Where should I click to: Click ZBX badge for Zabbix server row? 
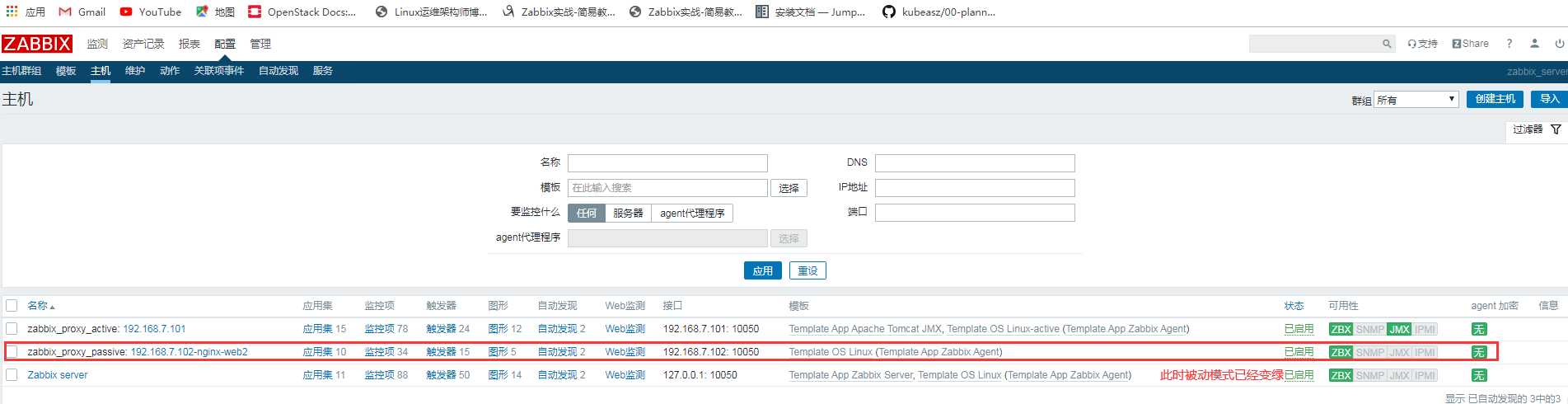(x=1341, y=375)
